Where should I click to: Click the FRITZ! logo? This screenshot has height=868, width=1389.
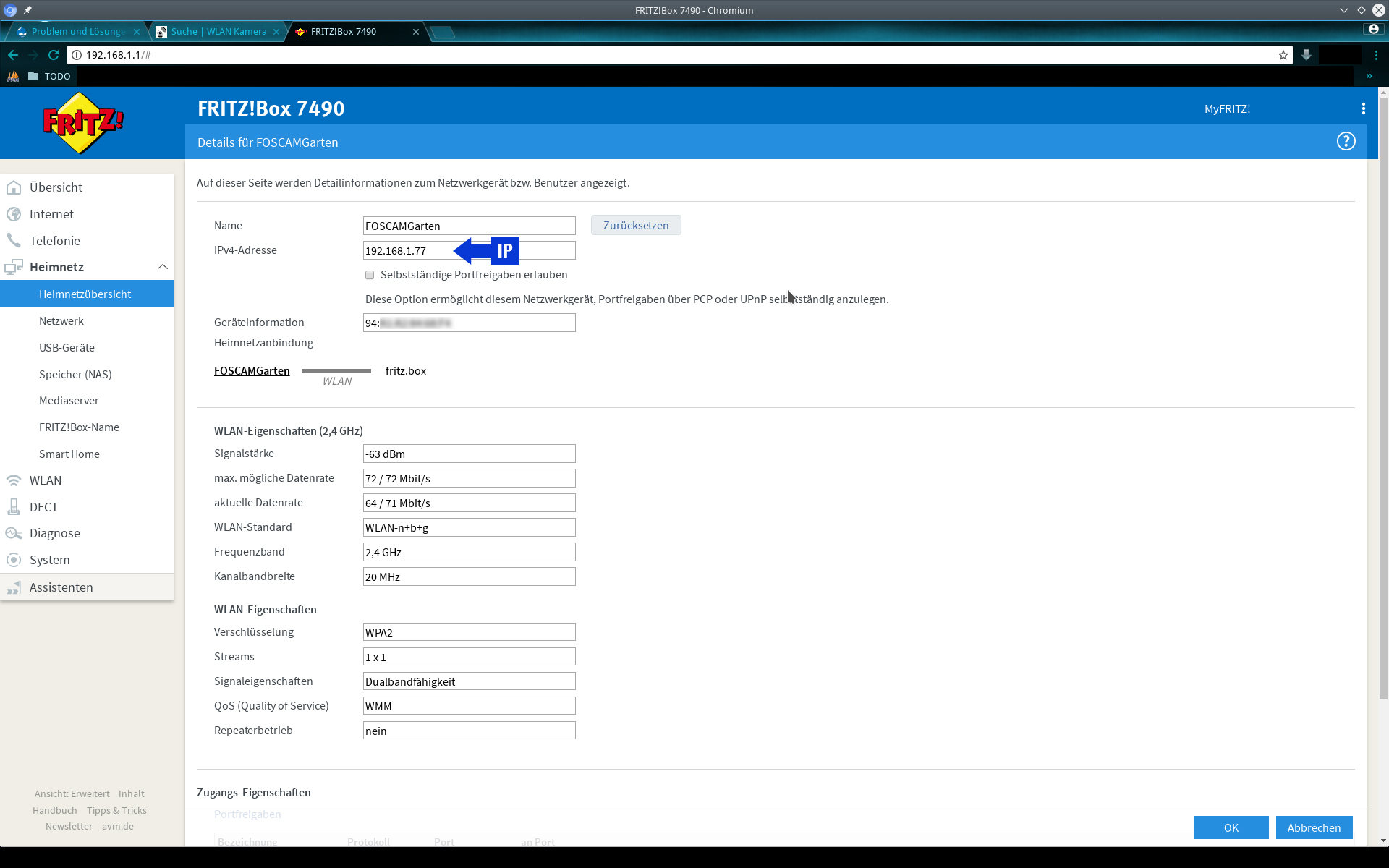click(x=83, y=123)
